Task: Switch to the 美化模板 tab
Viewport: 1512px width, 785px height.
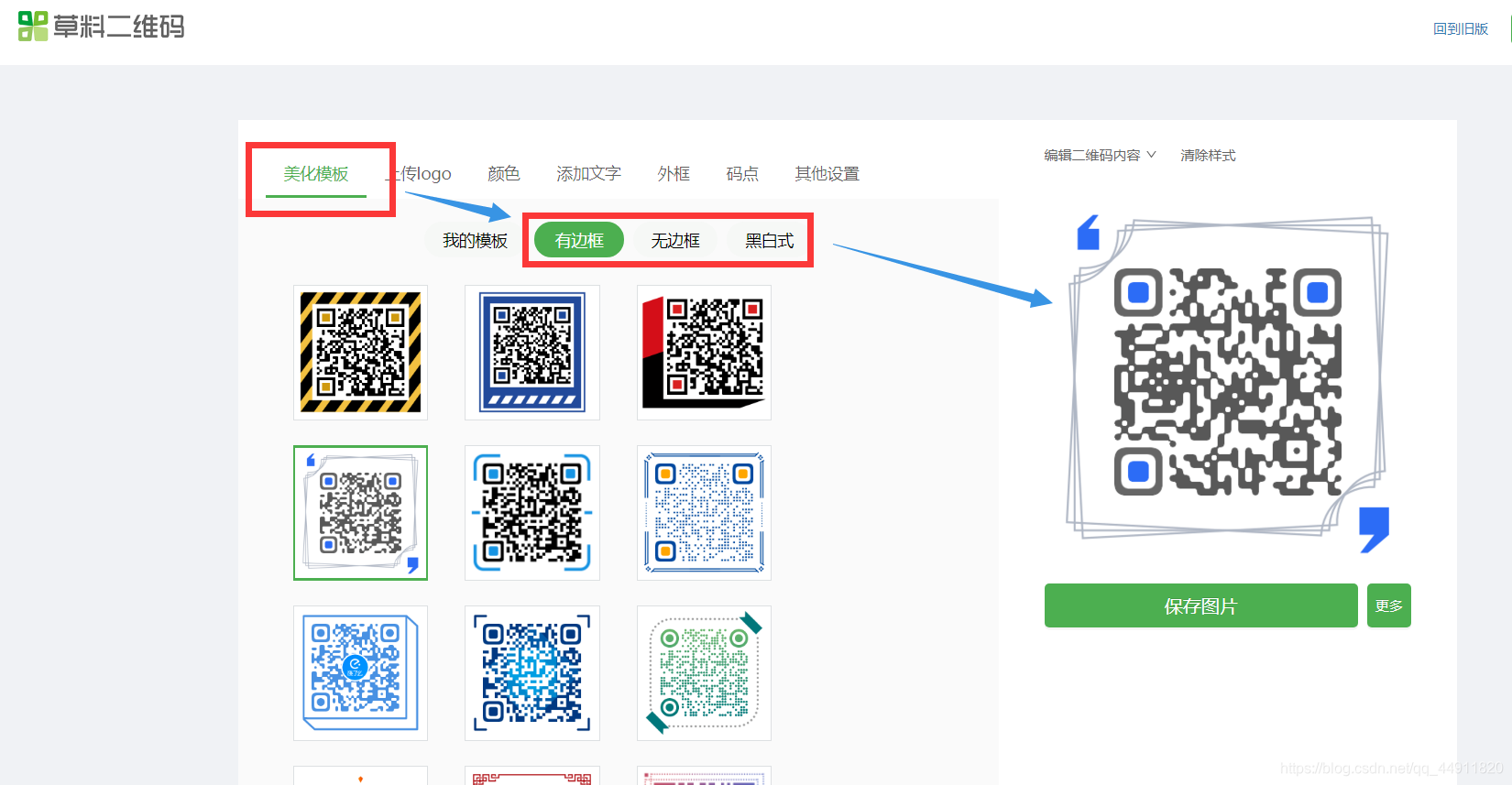Action: tap(316, 174)
